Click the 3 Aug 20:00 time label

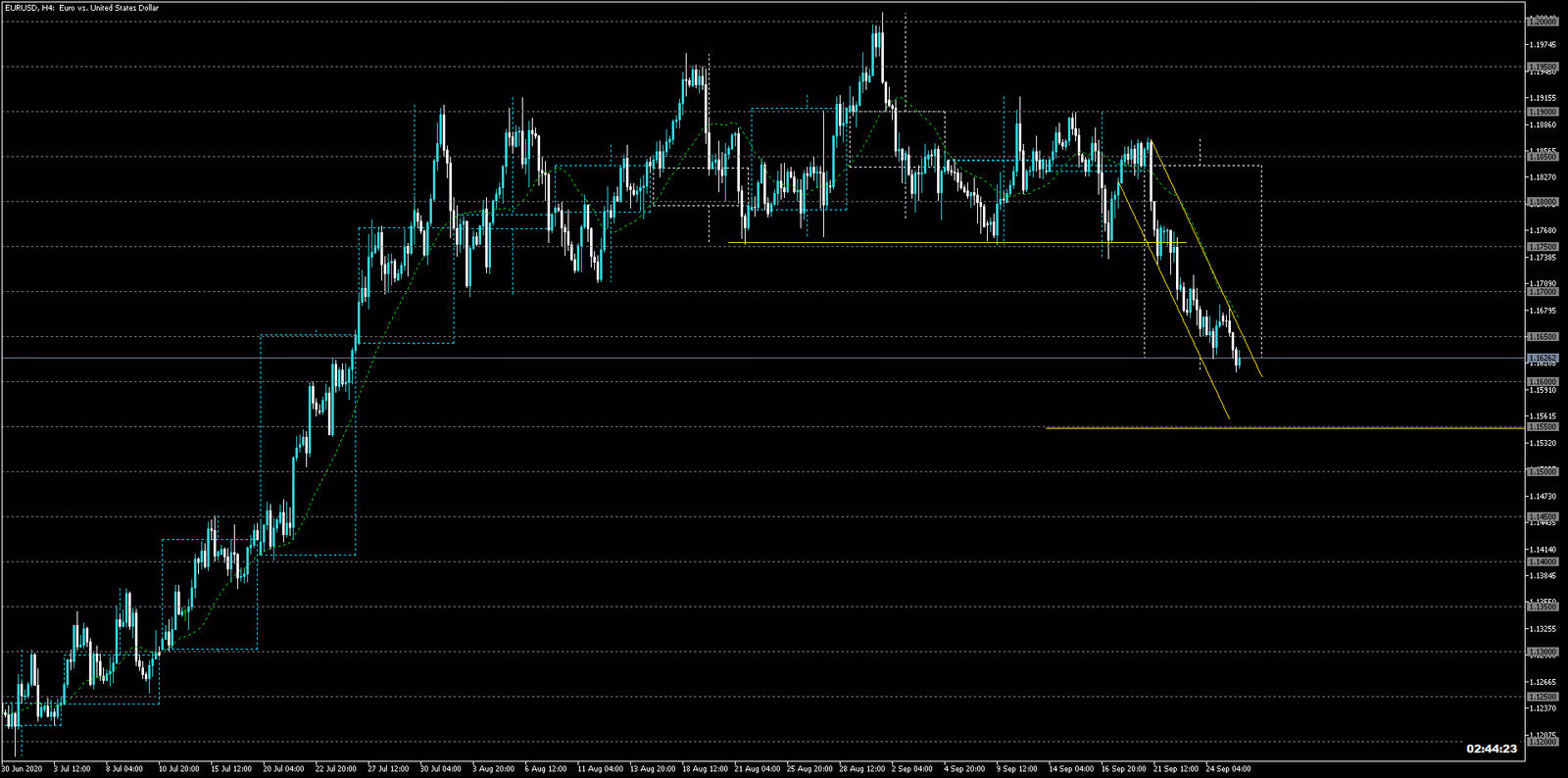pyautogui.click(x=493, y=769)
